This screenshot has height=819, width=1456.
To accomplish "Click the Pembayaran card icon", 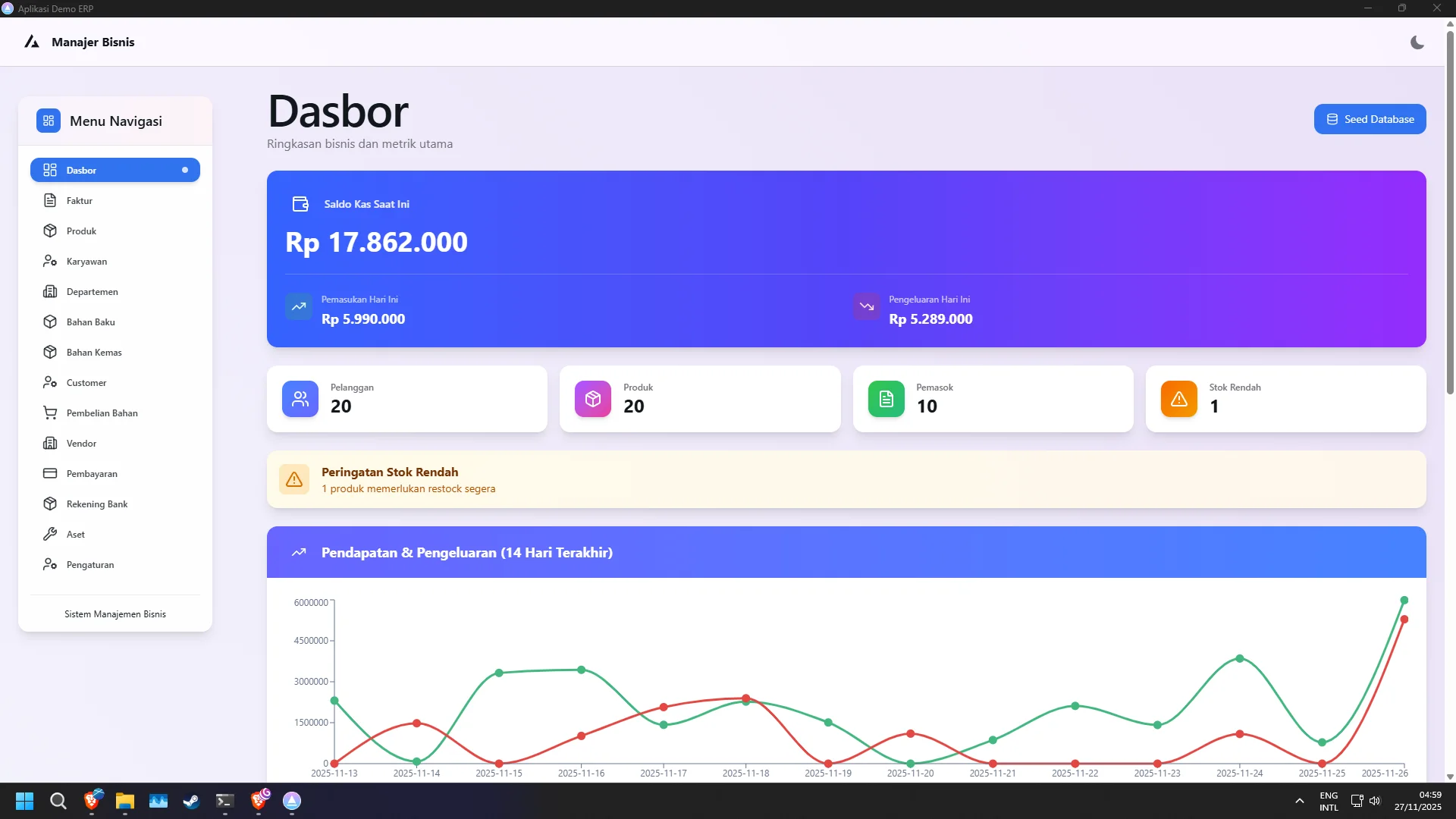I will [x=50, y=474].
